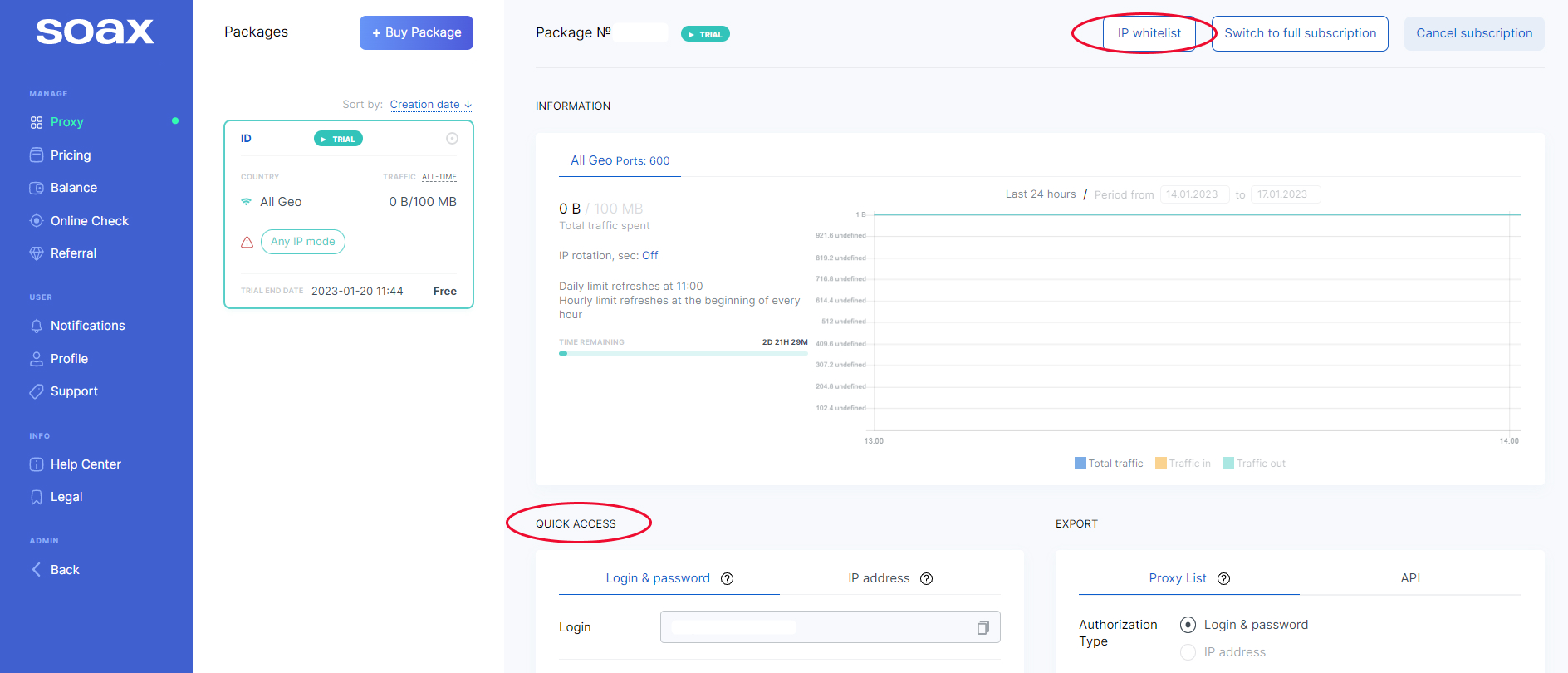Select the trial package card
Viewport: 1568px width, 673px height.
pos(349,214)
